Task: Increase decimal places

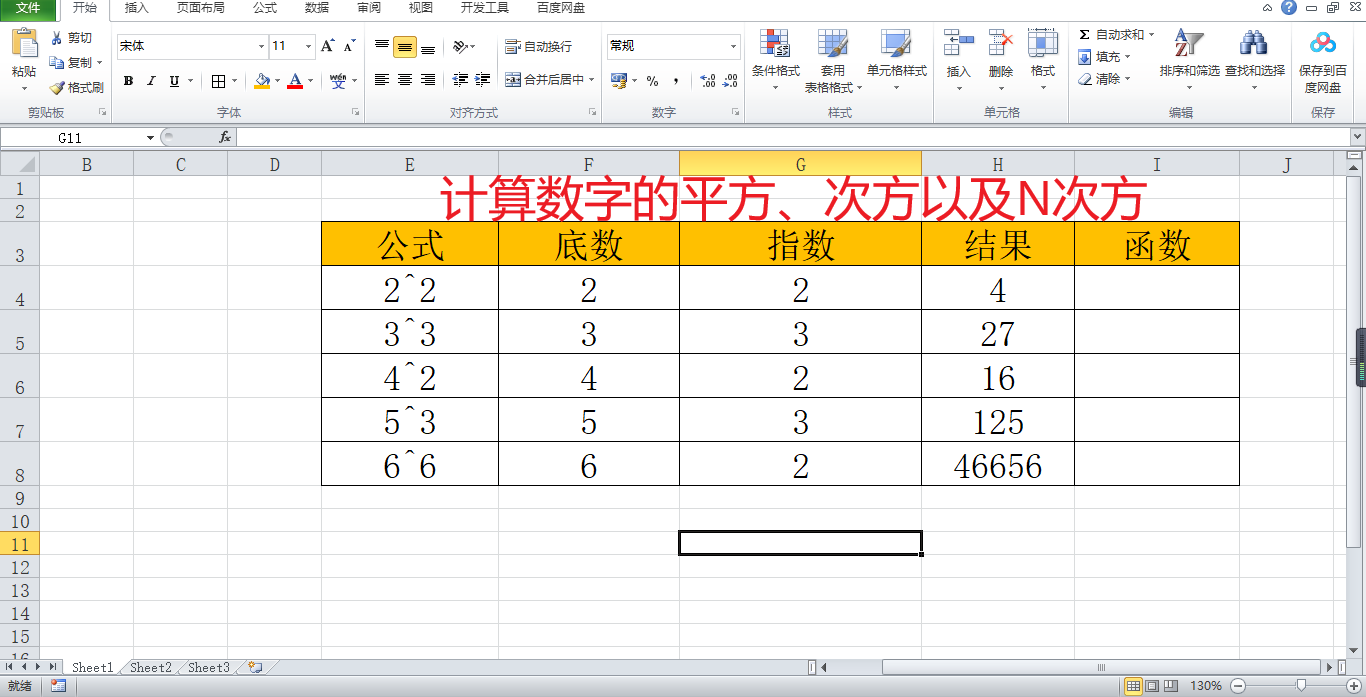Action: (x=707, y=81)
